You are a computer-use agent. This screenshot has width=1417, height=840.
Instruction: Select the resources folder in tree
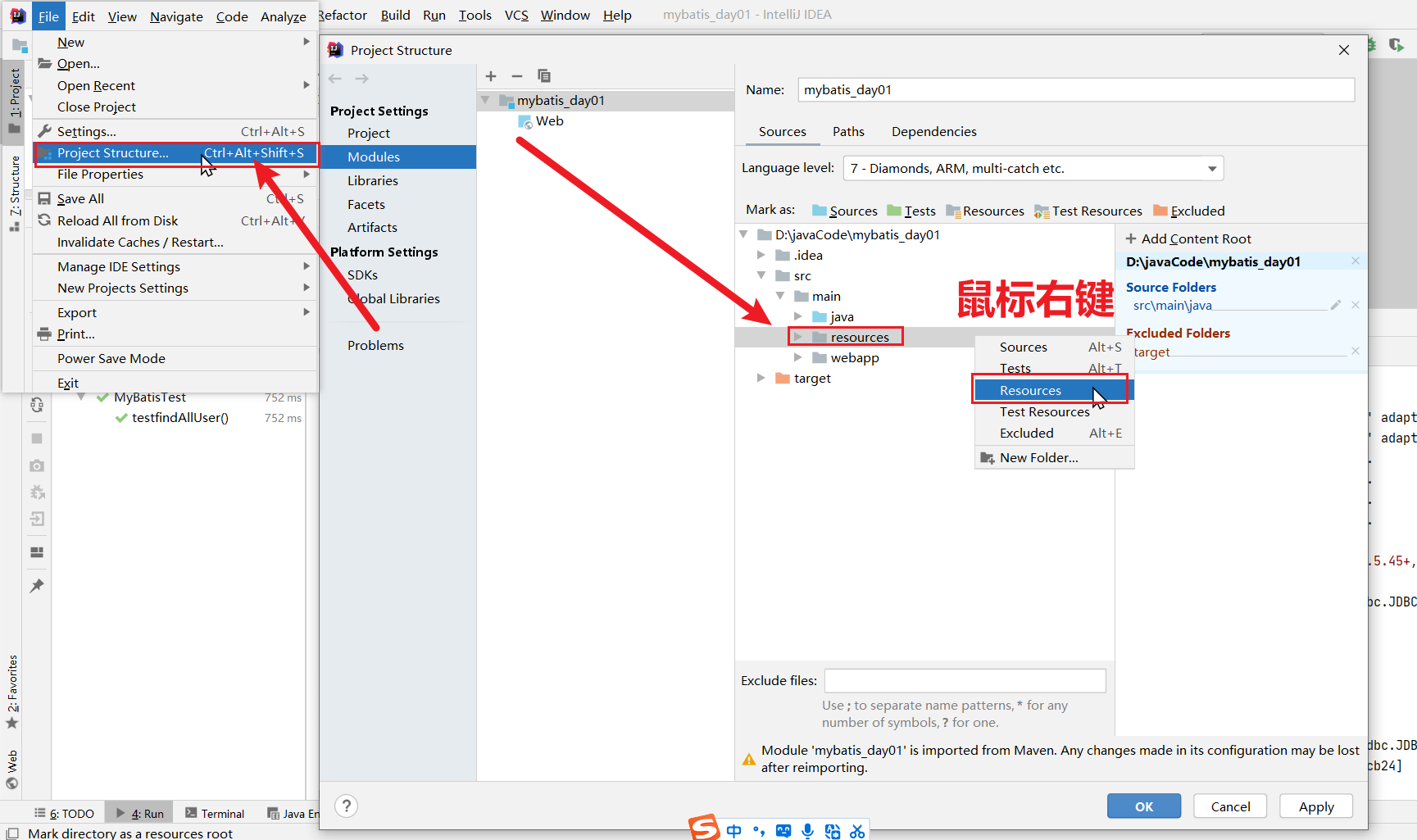859,337
